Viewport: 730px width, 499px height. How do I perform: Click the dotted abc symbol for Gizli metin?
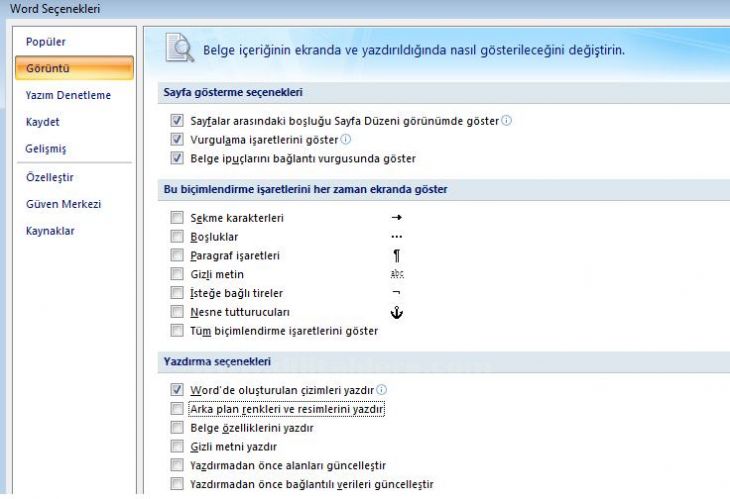pyautogui.click(x=397, y=274)
